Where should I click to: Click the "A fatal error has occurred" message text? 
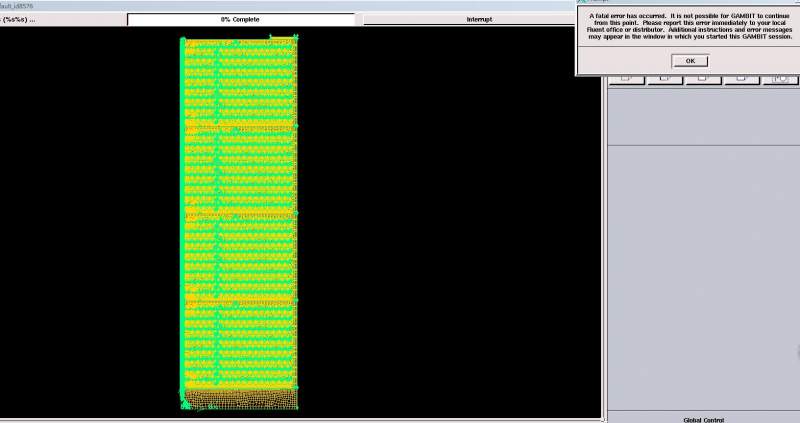pyautogui.click(x=690, y=27)
